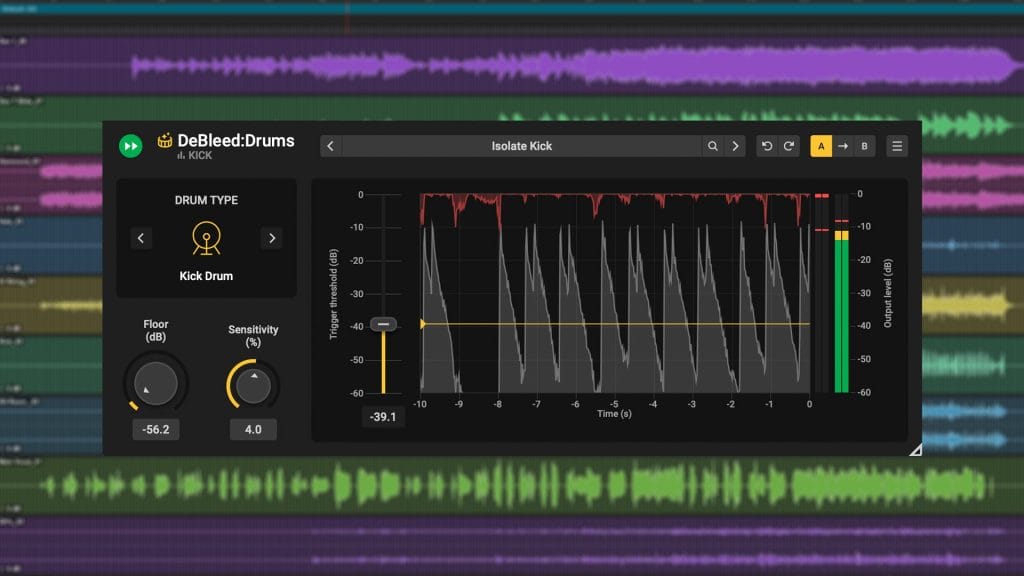Go to next preset arrow
Image resolution: width=1024 pixels, height=576 pixels.
click(x=736, y=146)
